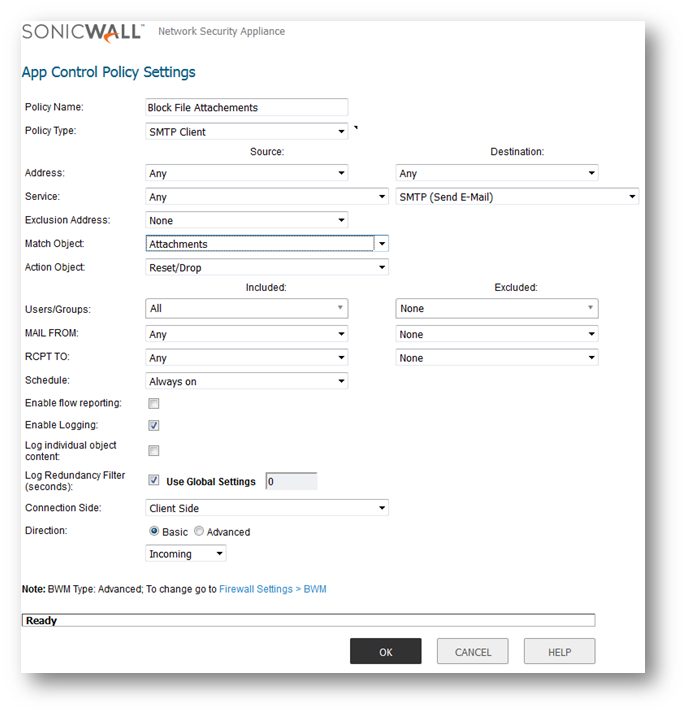Viewport: 687px width, 715px height.
Task: Toggle the Use Global Settings checkbox
Action: click(154, 480)
